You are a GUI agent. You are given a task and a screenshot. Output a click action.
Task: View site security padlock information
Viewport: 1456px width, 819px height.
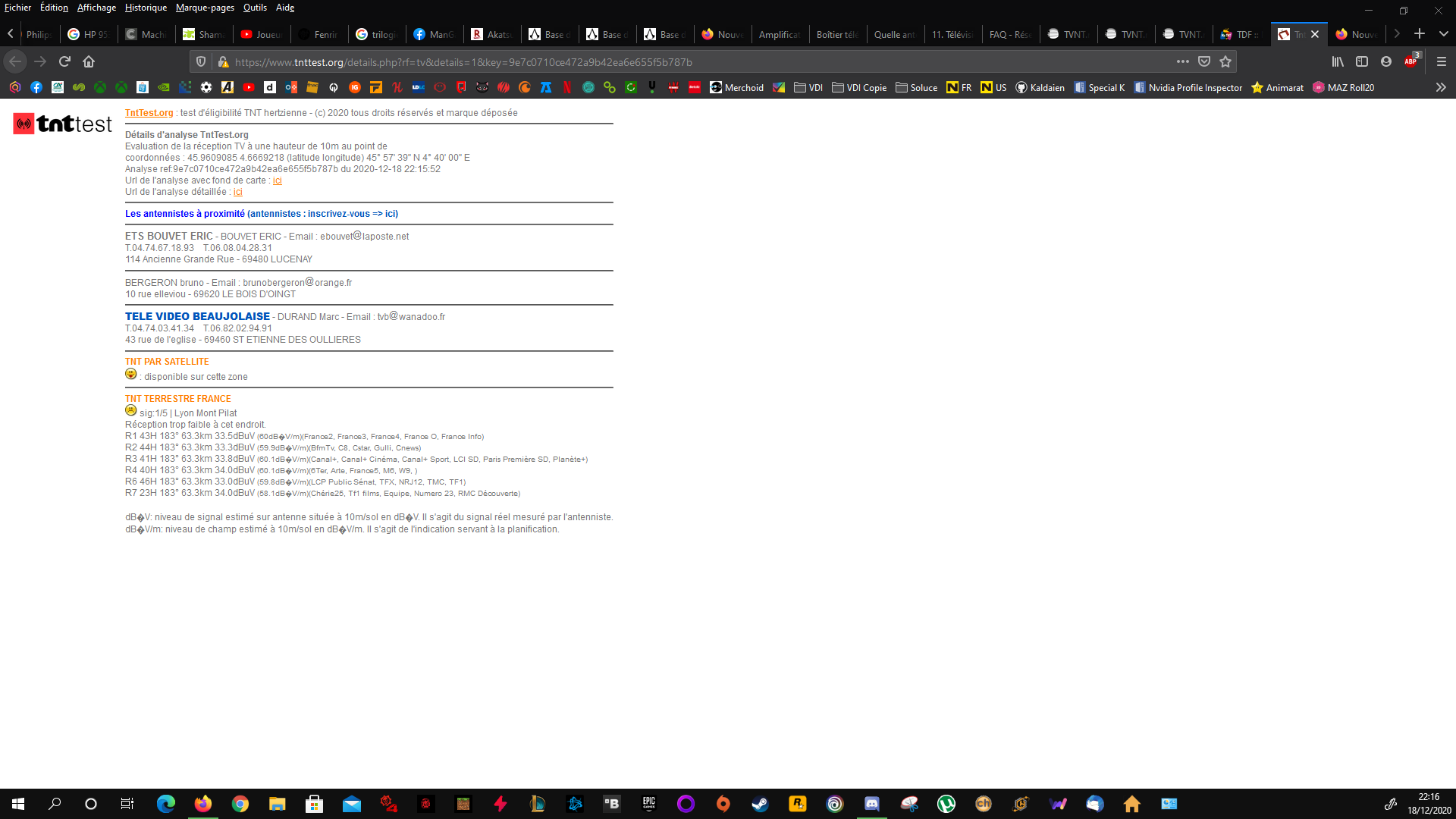(x=223, y=61)
